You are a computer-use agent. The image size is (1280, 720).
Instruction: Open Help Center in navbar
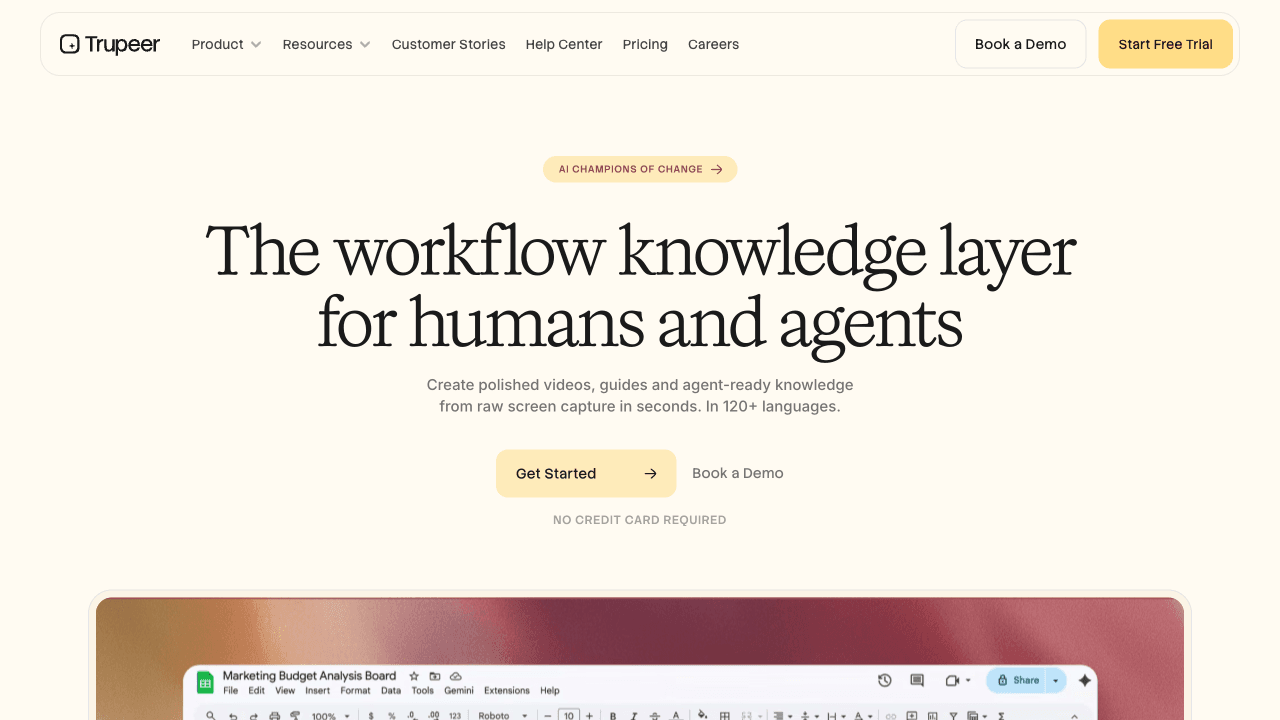(x=564, y=44)
